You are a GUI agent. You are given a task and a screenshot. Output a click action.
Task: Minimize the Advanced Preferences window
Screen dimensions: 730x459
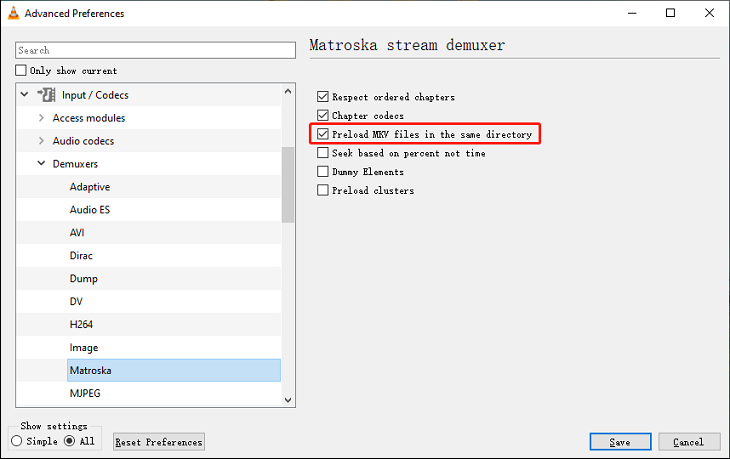click(x=632, y=13)
